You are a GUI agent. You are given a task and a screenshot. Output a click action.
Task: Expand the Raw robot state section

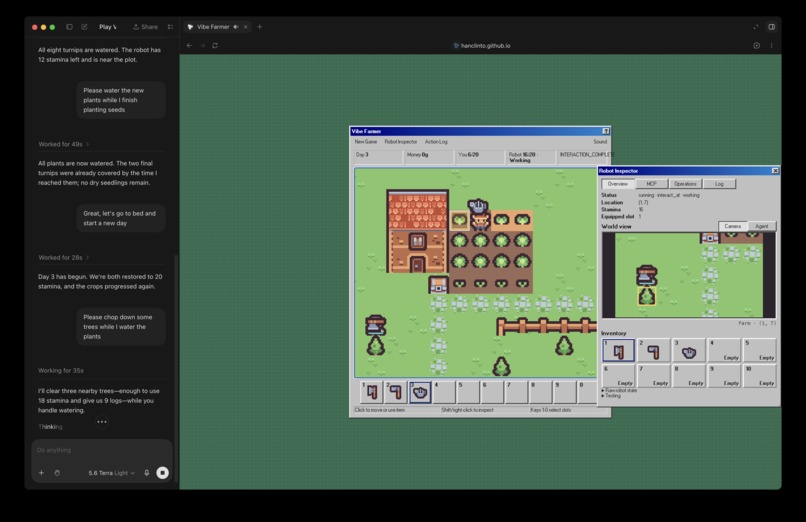619,390
